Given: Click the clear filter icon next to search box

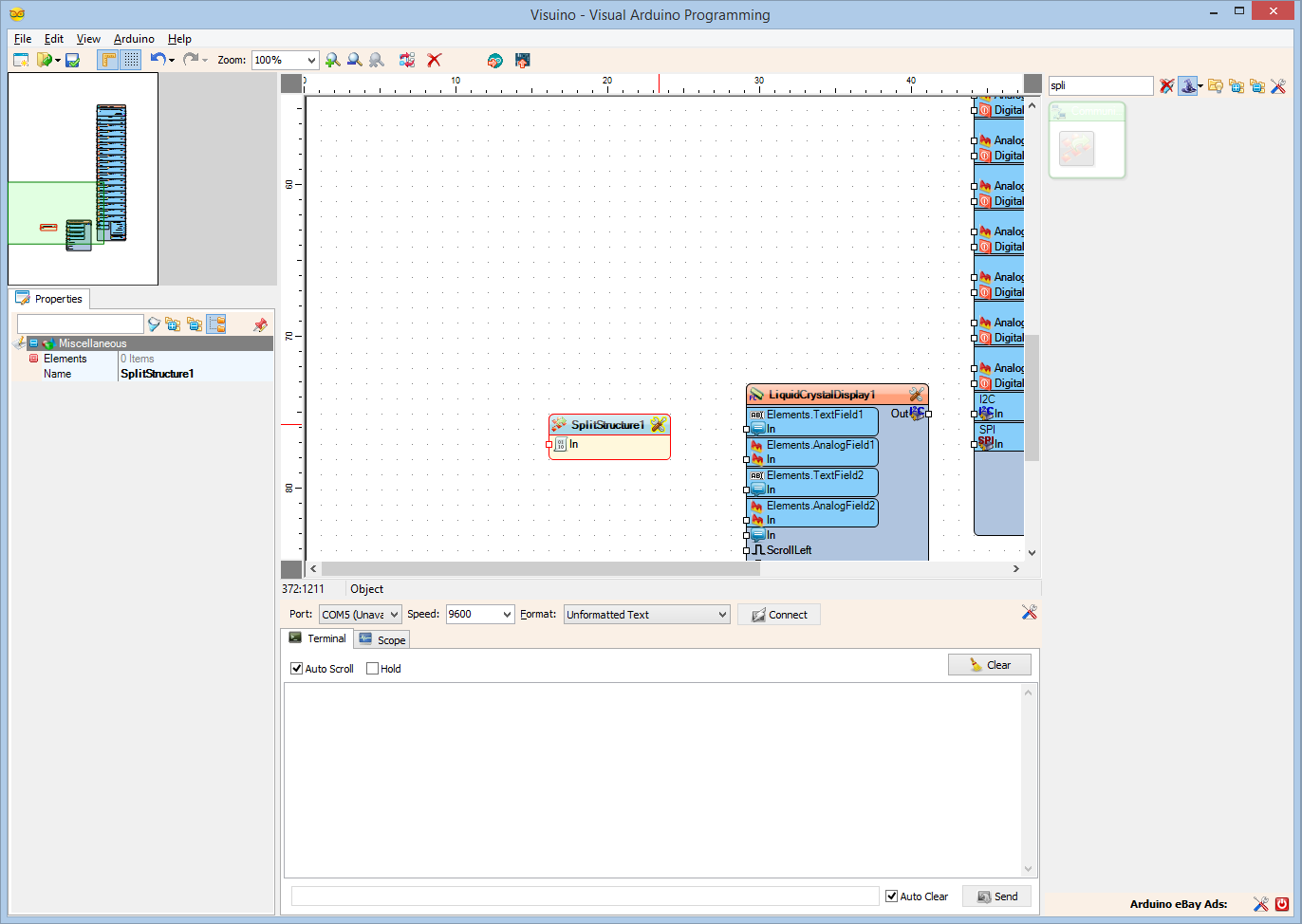Looking at the screenshot, I should 1166,85.
